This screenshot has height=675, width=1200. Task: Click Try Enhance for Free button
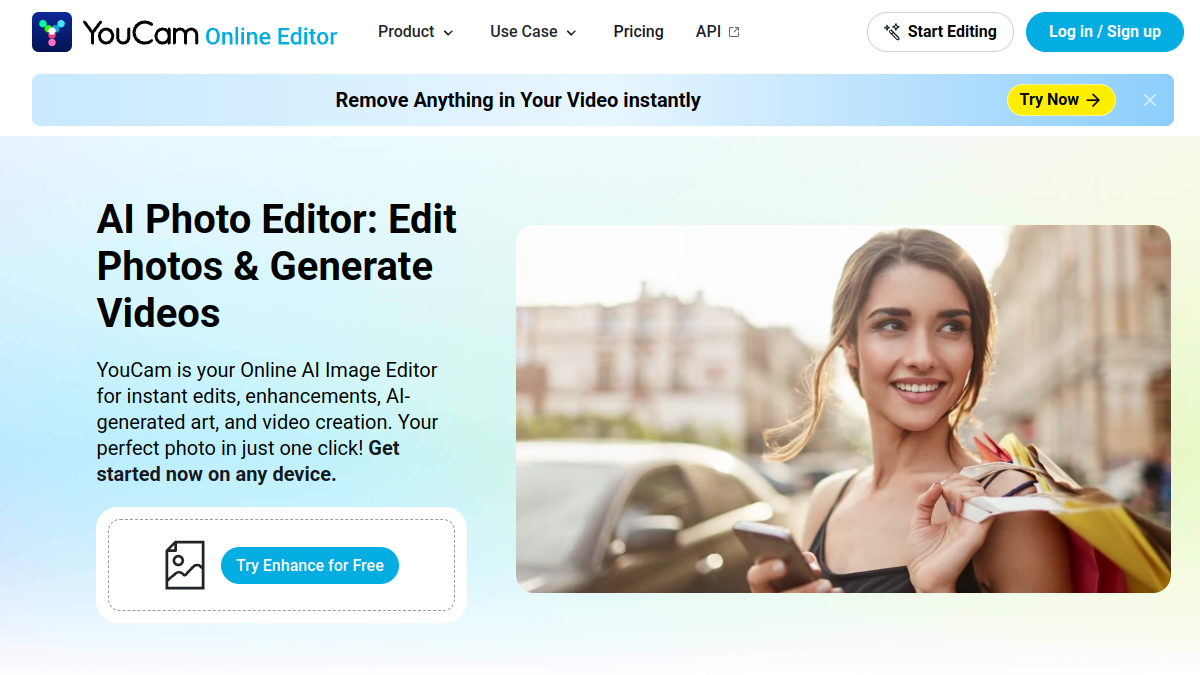coord(310,565)
